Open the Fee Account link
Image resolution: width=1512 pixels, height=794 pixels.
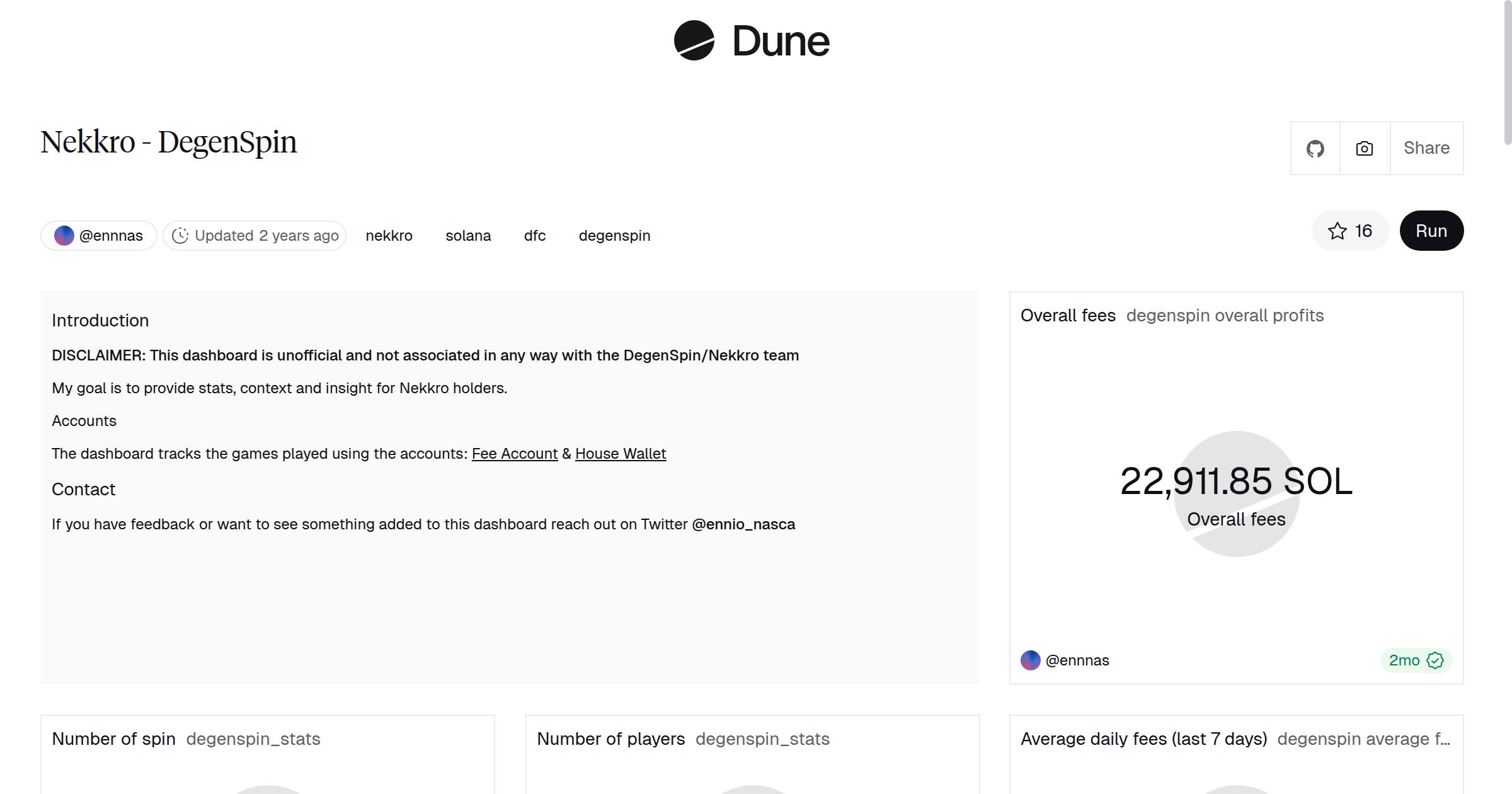[514, 454]
